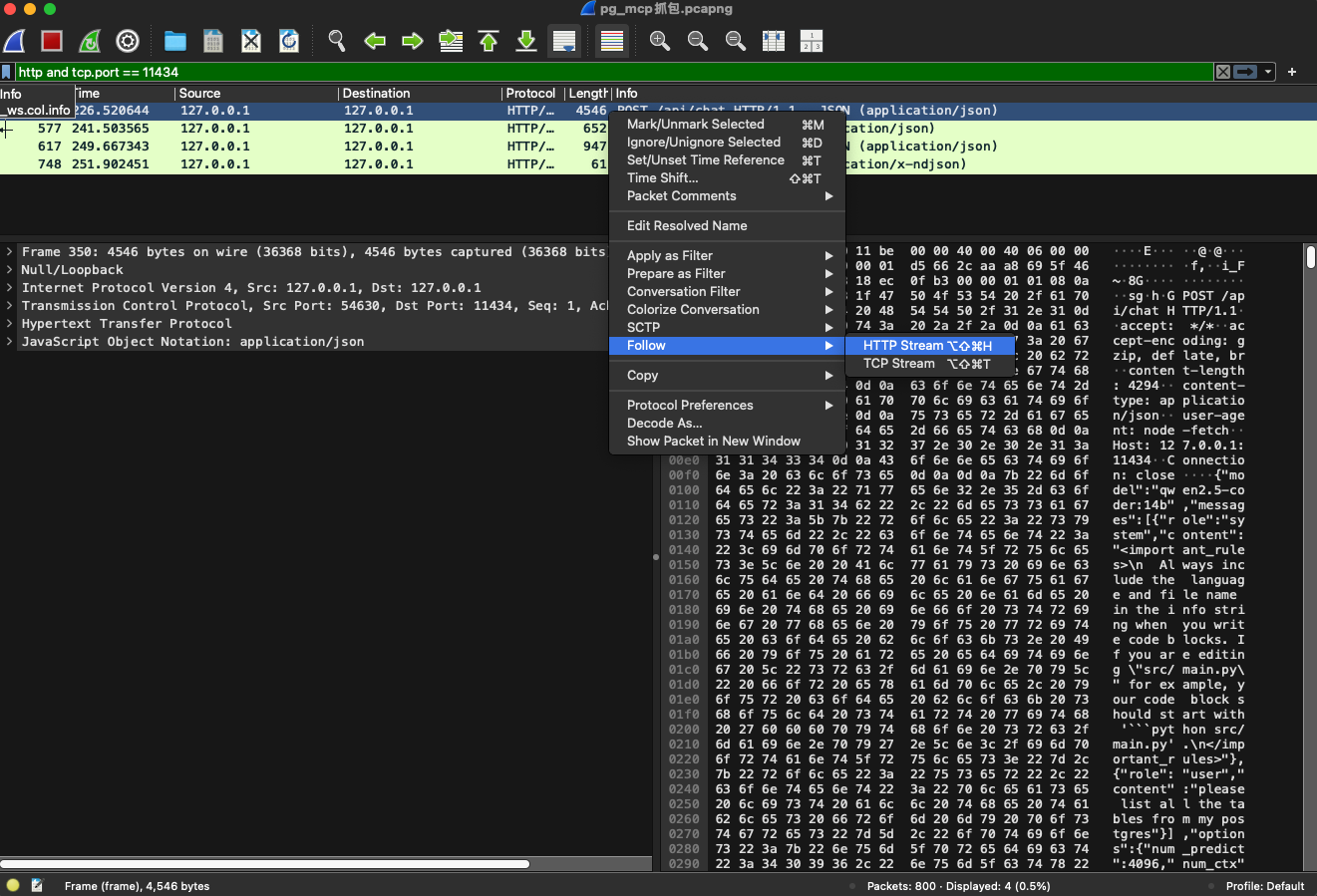
Task: Zoom in the main window text
Action: [660, 41]
